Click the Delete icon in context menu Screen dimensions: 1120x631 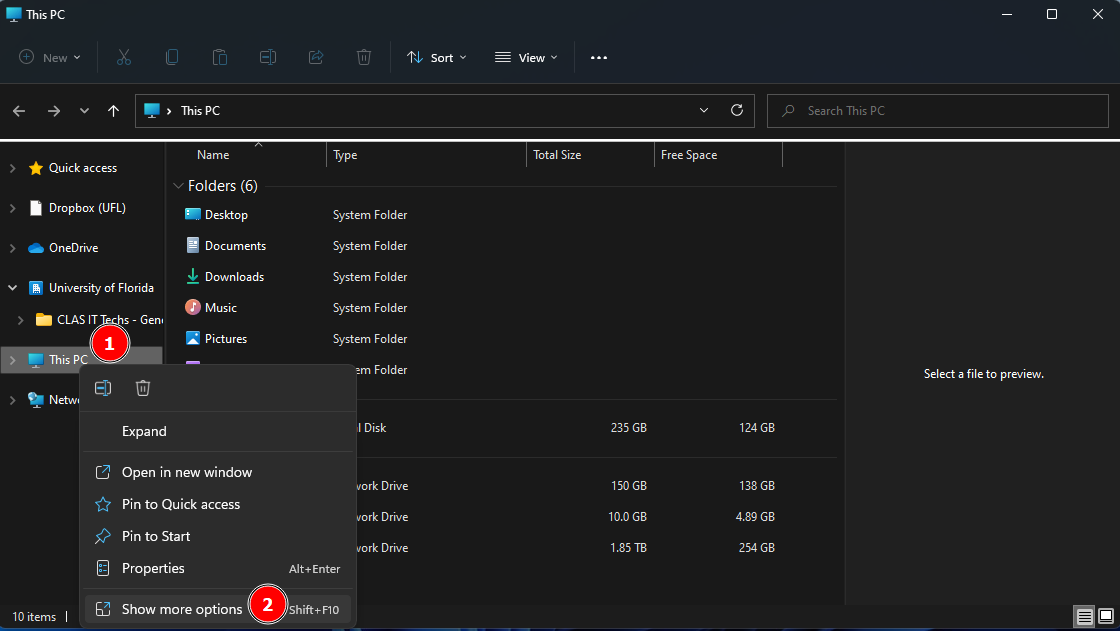click(143, 388)
